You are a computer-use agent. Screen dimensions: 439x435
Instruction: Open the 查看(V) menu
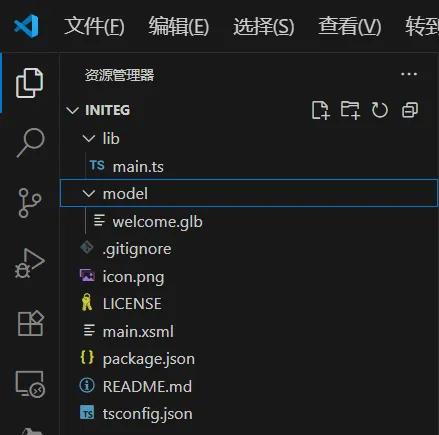coord(350,26)
